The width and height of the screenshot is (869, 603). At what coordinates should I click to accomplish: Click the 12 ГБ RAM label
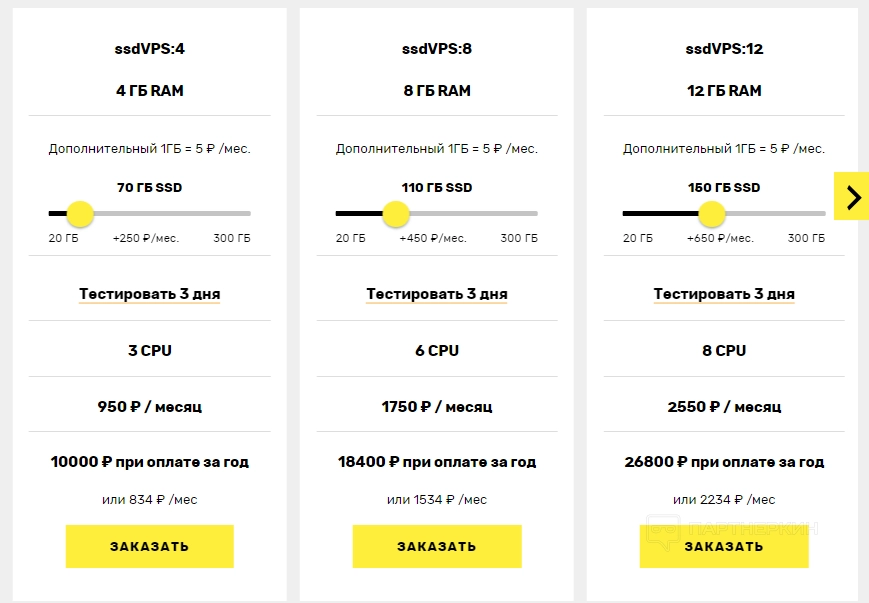(724, 91)
